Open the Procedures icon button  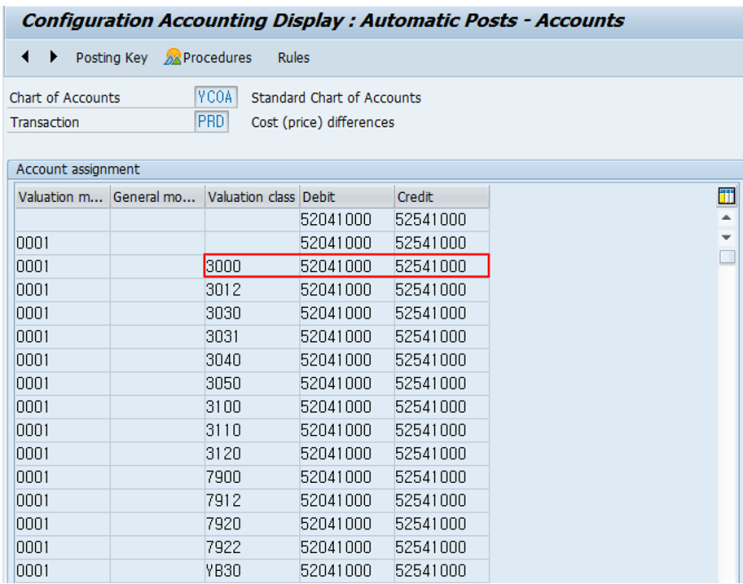(x=208, y=57)
